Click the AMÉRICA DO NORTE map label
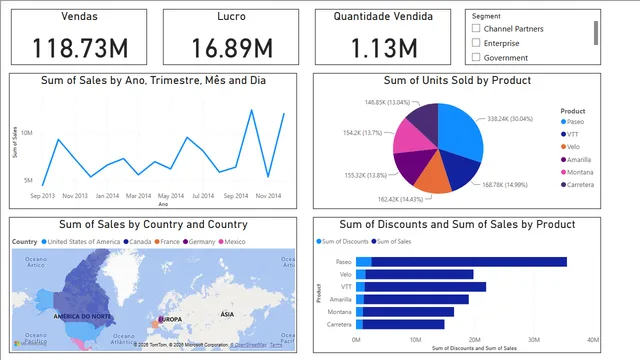The width and height of the screenshot is (640, 360). point(82,317)
